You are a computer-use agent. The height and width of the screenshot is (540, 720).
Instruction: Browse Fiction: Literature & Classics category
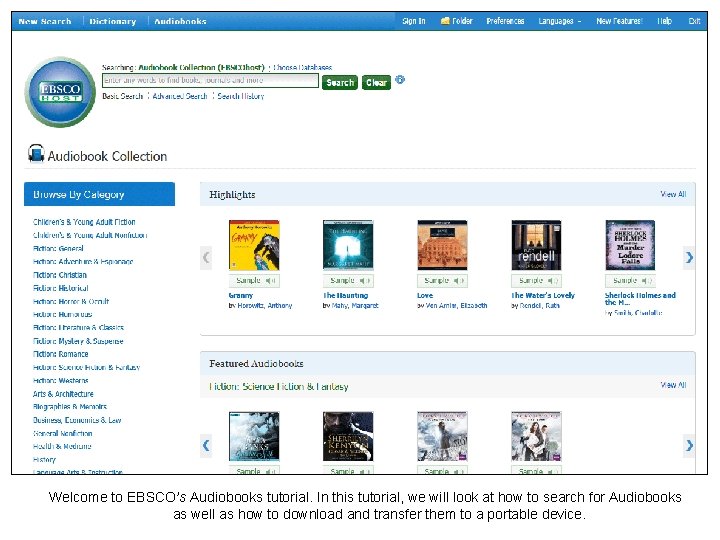[x=79, y=328]
